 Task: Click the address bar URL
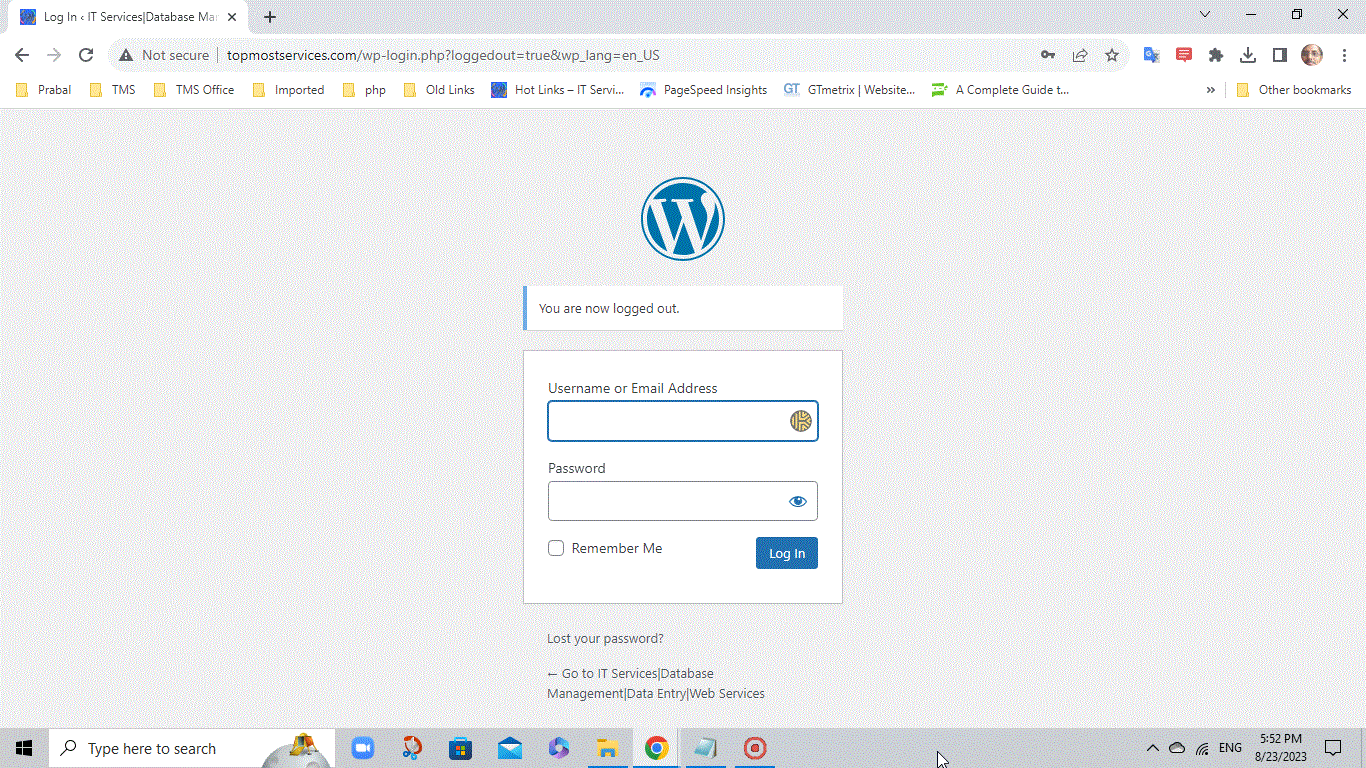coord(443,55)
